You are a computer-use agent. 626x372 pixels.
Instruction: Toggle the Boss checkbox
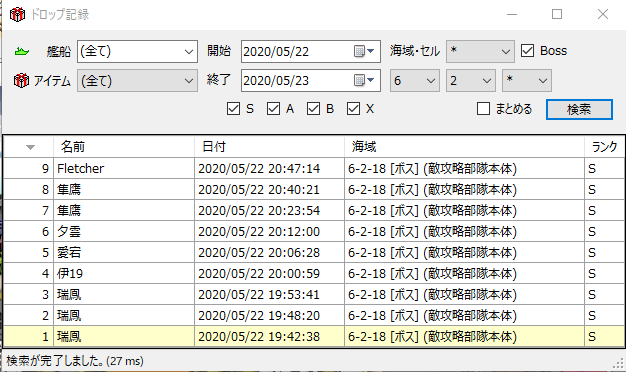[527, 51]
